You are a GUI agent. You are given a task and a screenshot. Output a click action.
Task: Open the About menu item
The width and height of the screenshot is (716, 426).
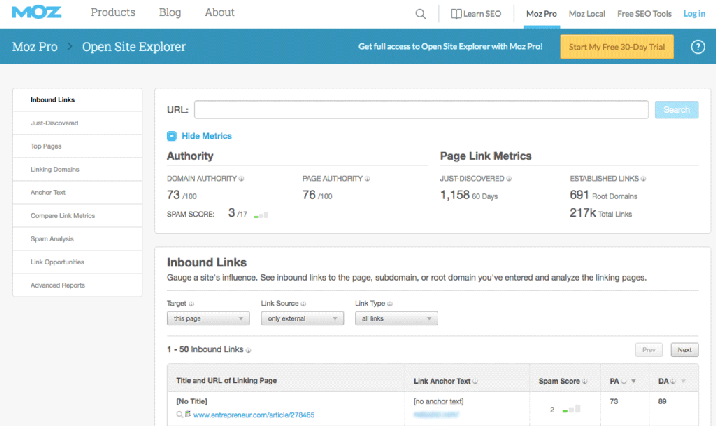point(220,12)
